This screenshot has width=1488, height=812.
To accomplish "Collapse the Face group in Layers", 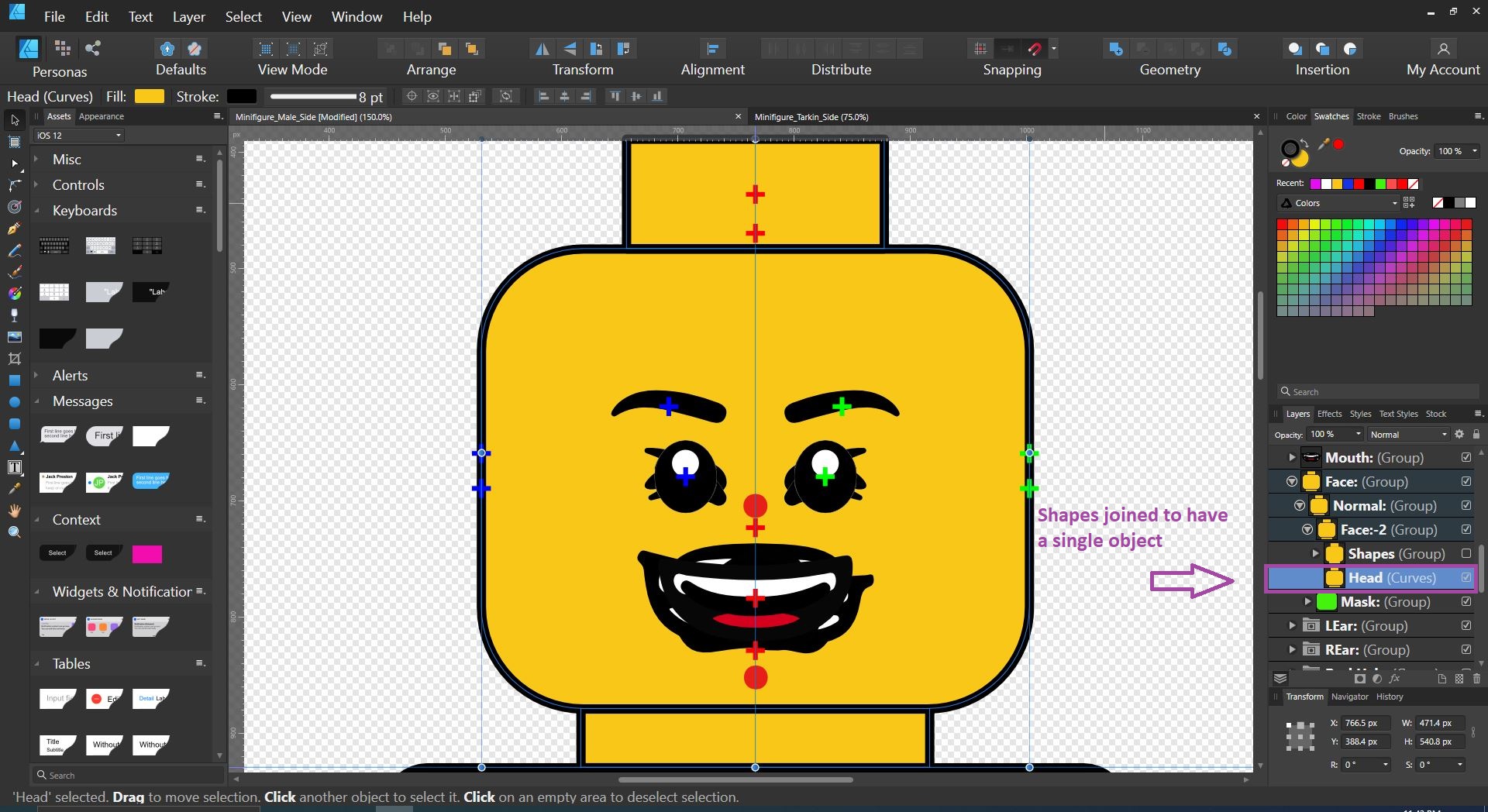I will point(1292,482).
